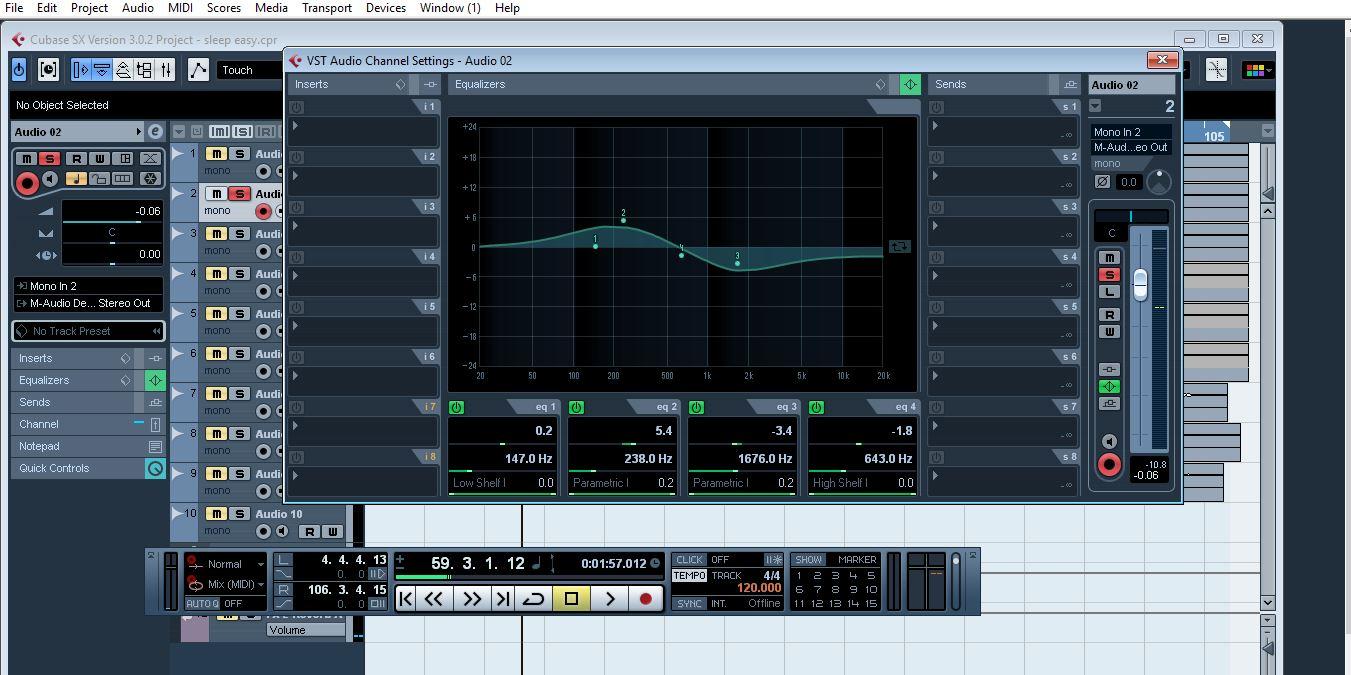Toggle EQ band 1 power button

click(x=456, y=407)
